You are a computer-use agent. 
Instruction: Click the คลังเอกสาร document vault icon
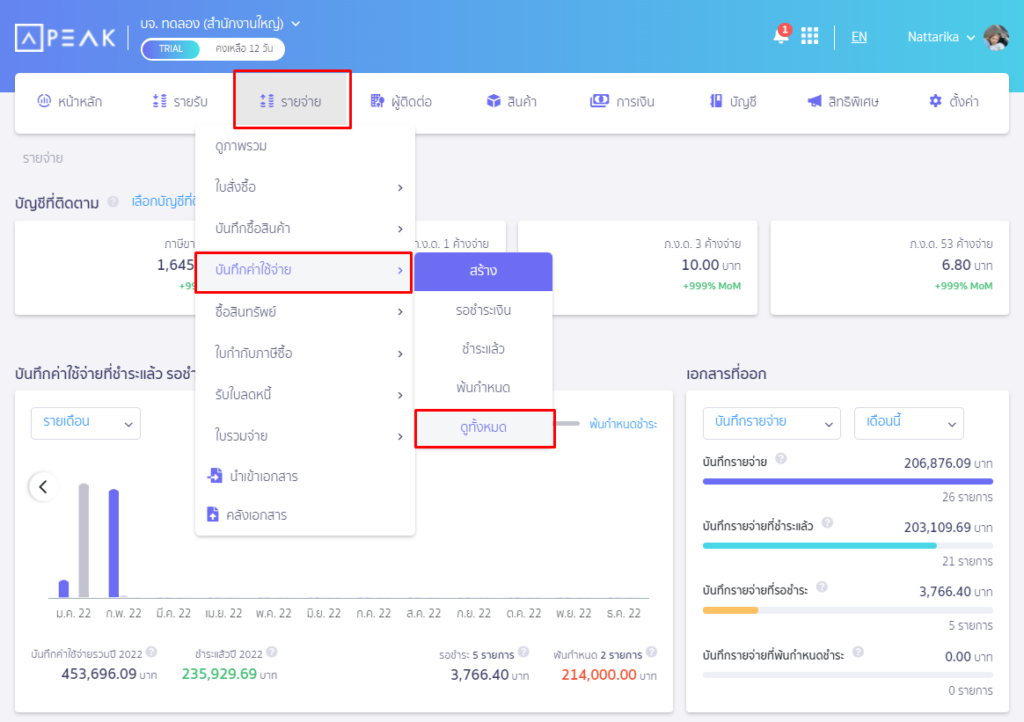pos(213,515)
